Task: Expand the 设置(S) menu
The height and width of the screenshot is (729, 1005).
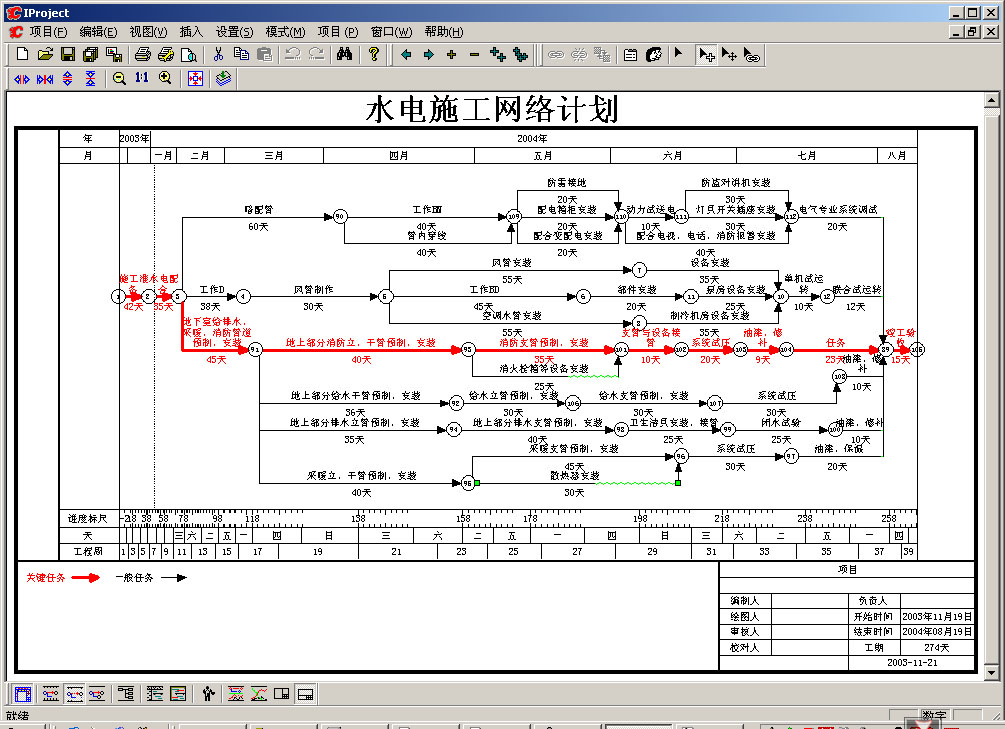Action: tap(234, 31)
